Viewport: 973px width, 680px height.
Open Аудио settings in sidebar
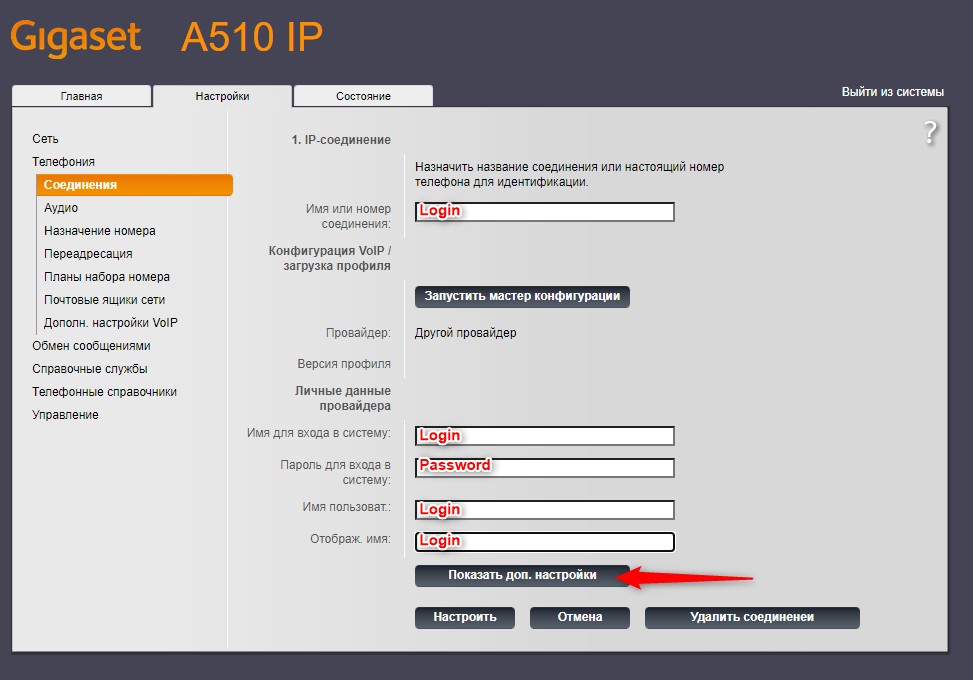click(x=61, y=208)
